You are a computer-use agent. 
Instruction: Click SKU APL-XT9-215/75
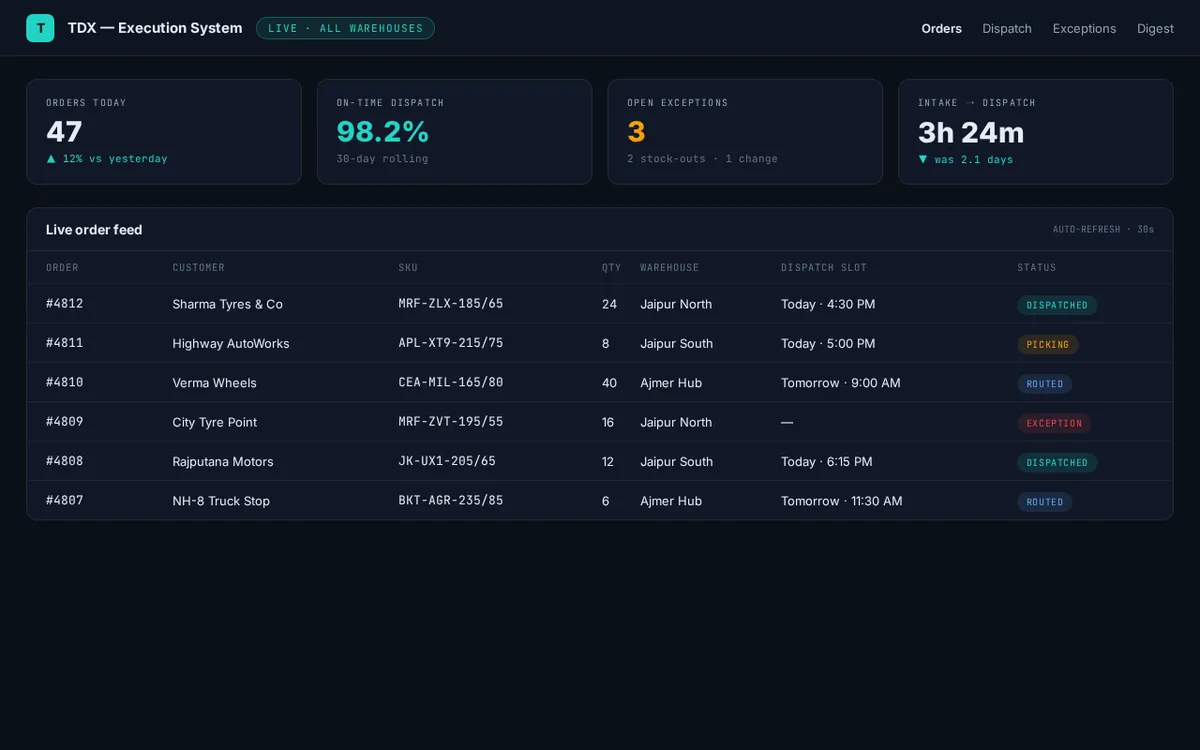coord(451,343)
